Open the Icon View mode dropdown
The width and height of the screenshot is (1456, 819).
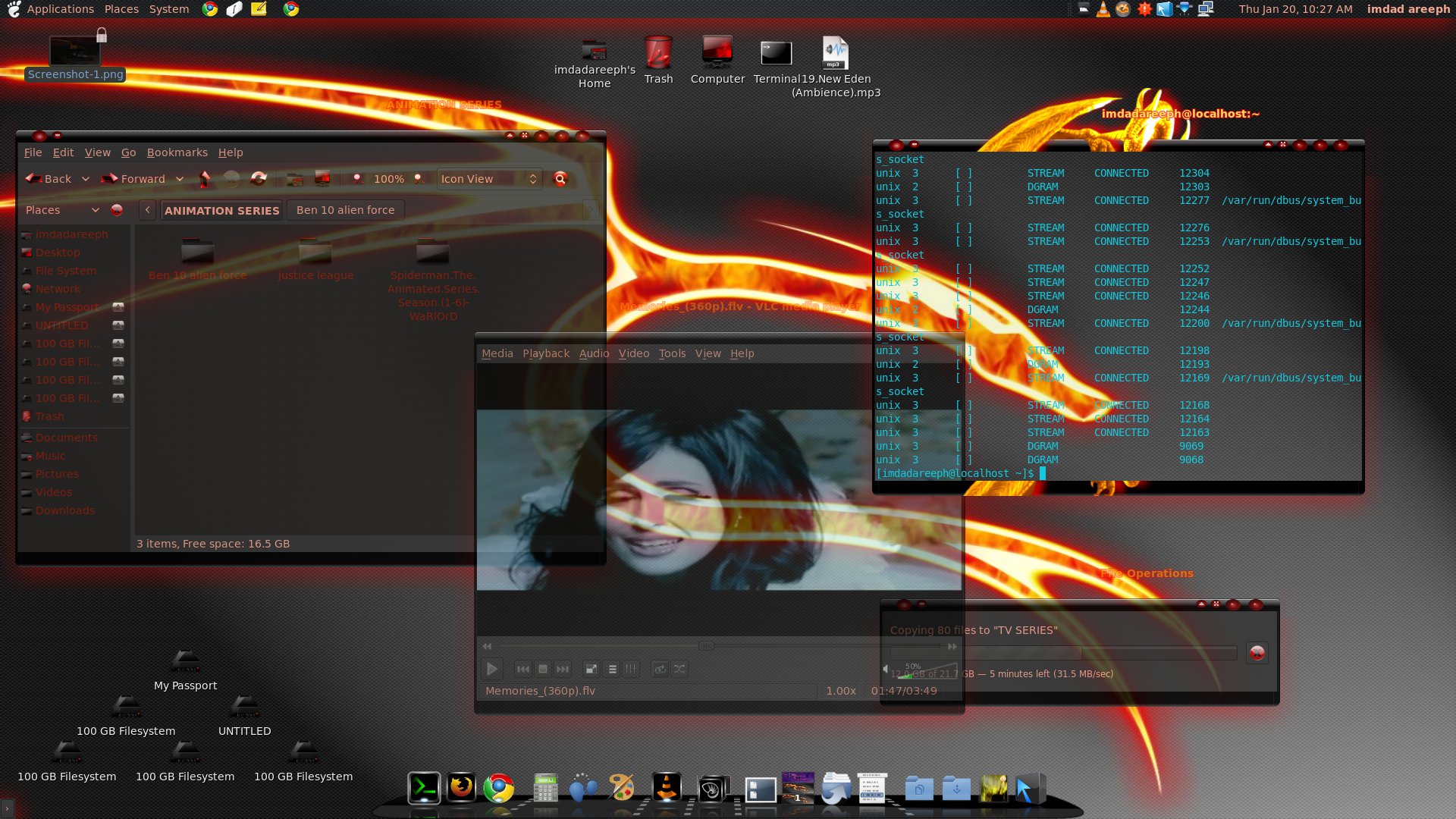pos(489,179)
